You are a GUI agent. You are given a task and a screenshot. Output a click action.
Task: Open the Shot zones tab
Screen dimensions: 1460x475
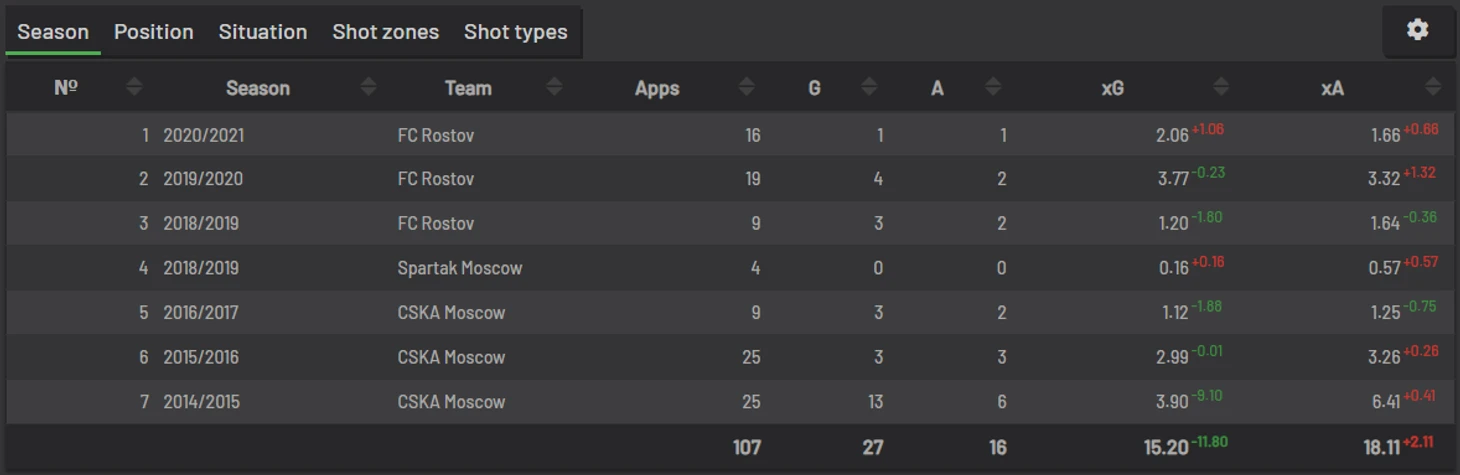[x=385, y=32]
